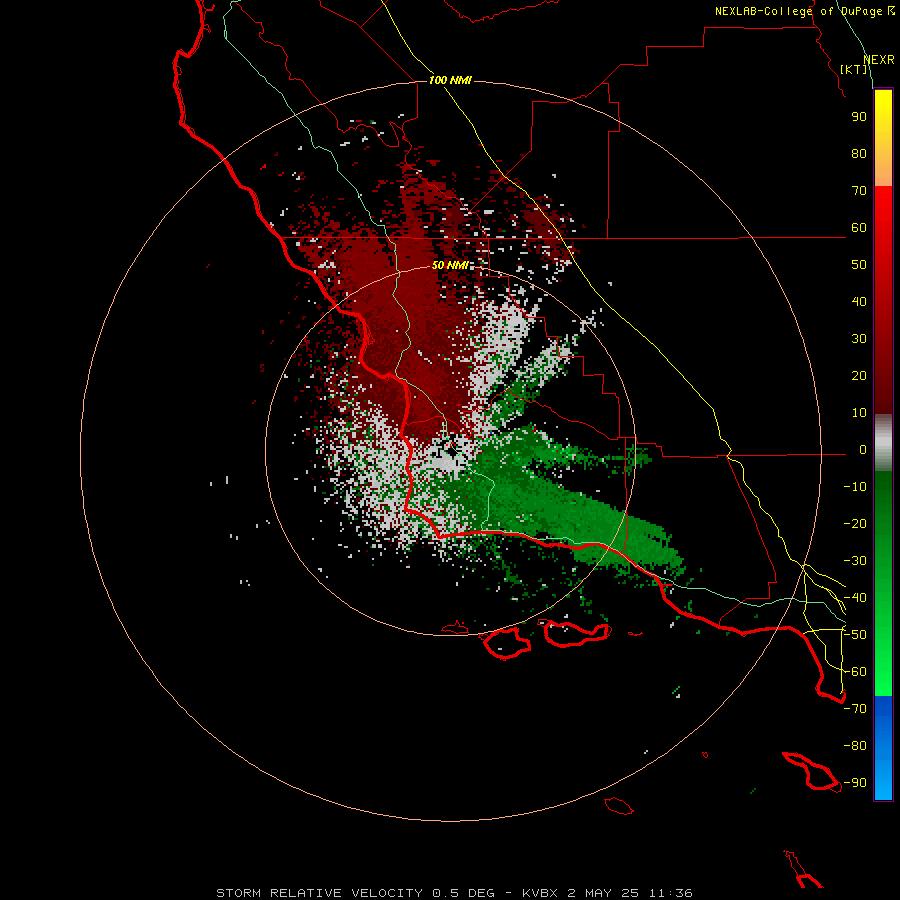Click the -40 knot scale label

tap(855, 598)
